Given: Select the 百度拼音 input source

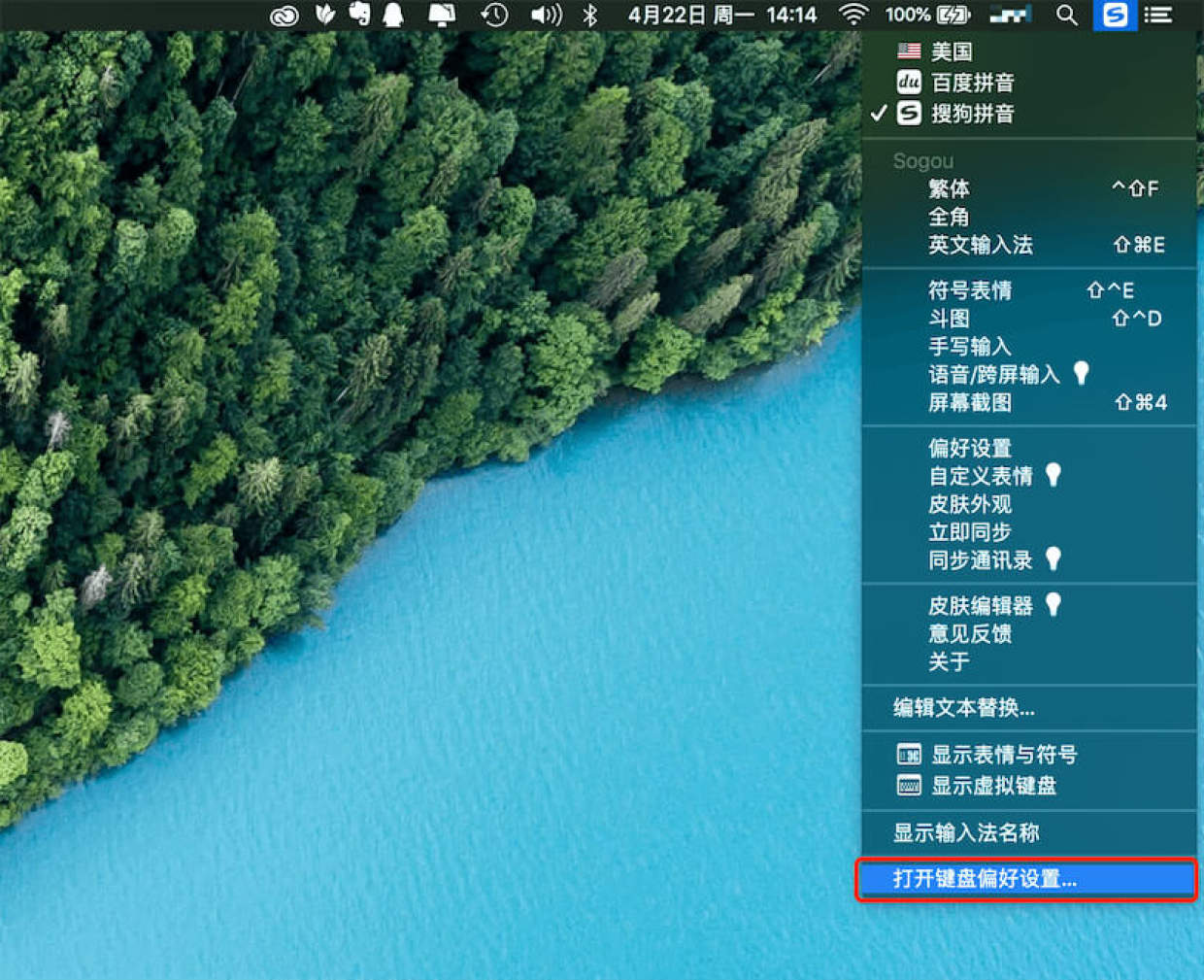Looking at the screenshot, I should 1029,83.
